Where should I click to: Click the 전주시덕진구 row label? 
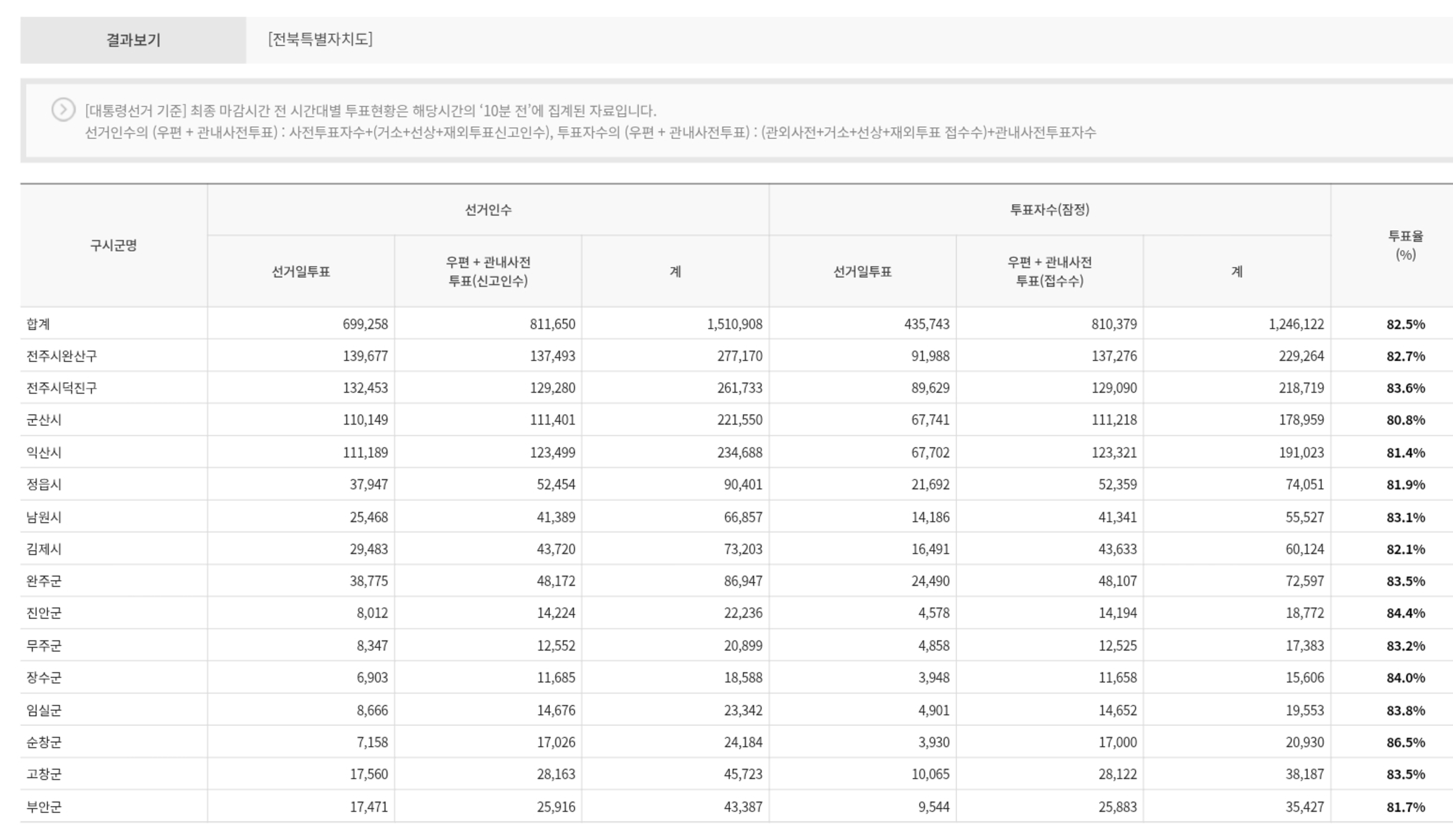tap(62, 388)
